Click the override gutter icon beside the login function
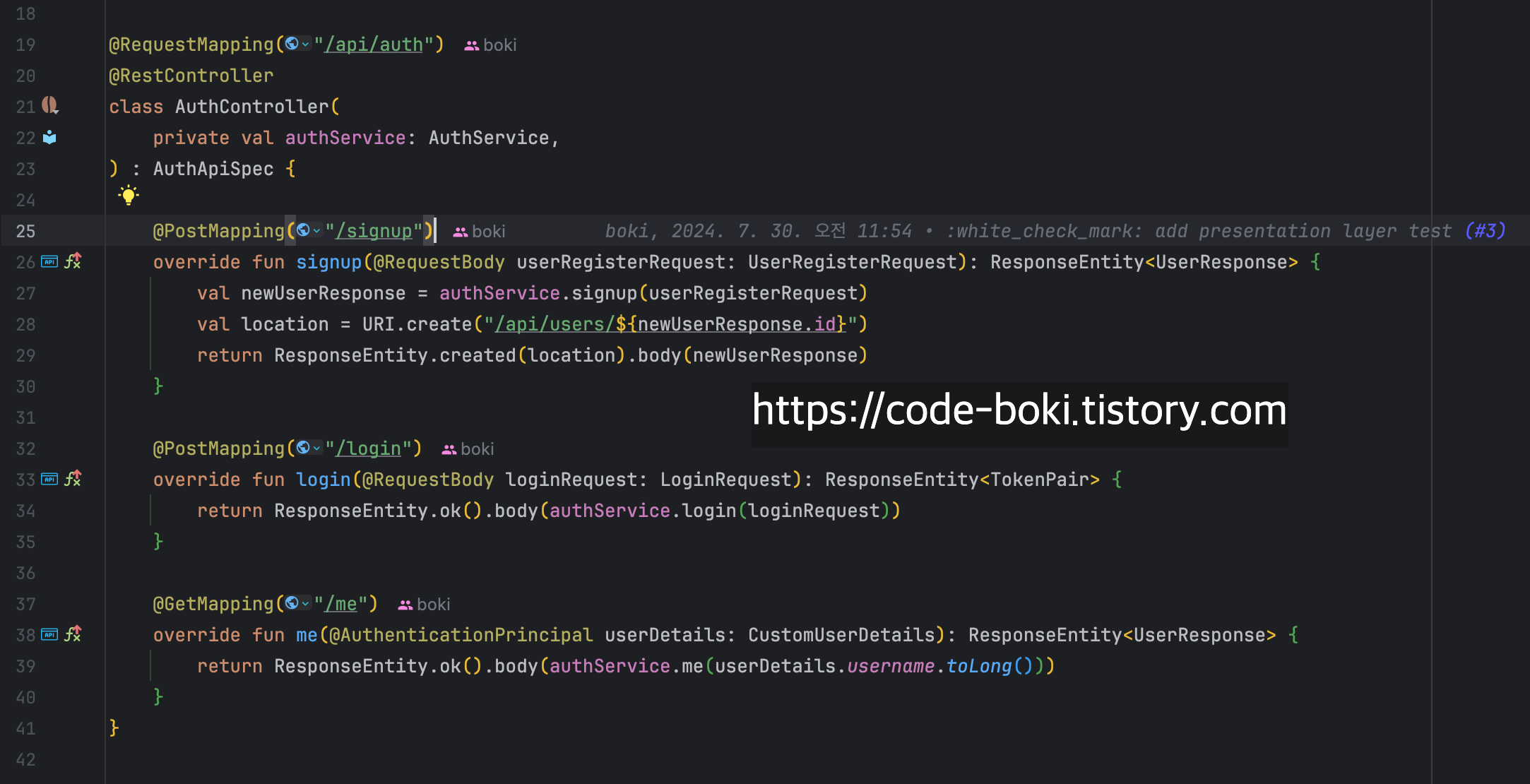Screen dimensions: 1530x784 click(73, 479)
